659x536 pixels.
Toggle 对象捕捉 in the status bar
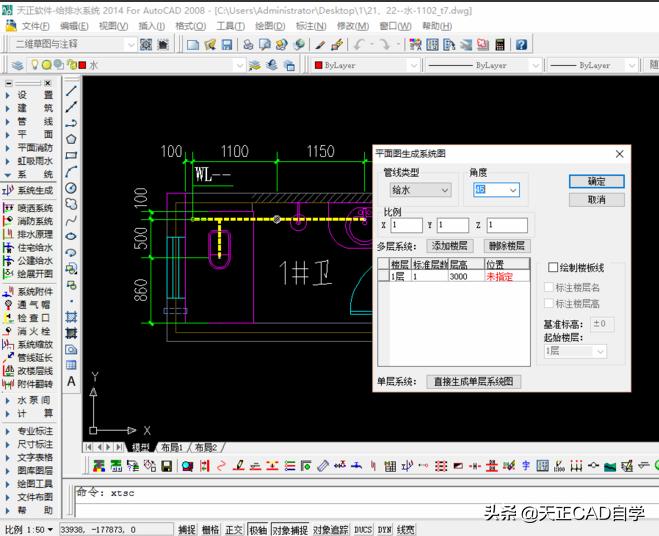[289, 529]
